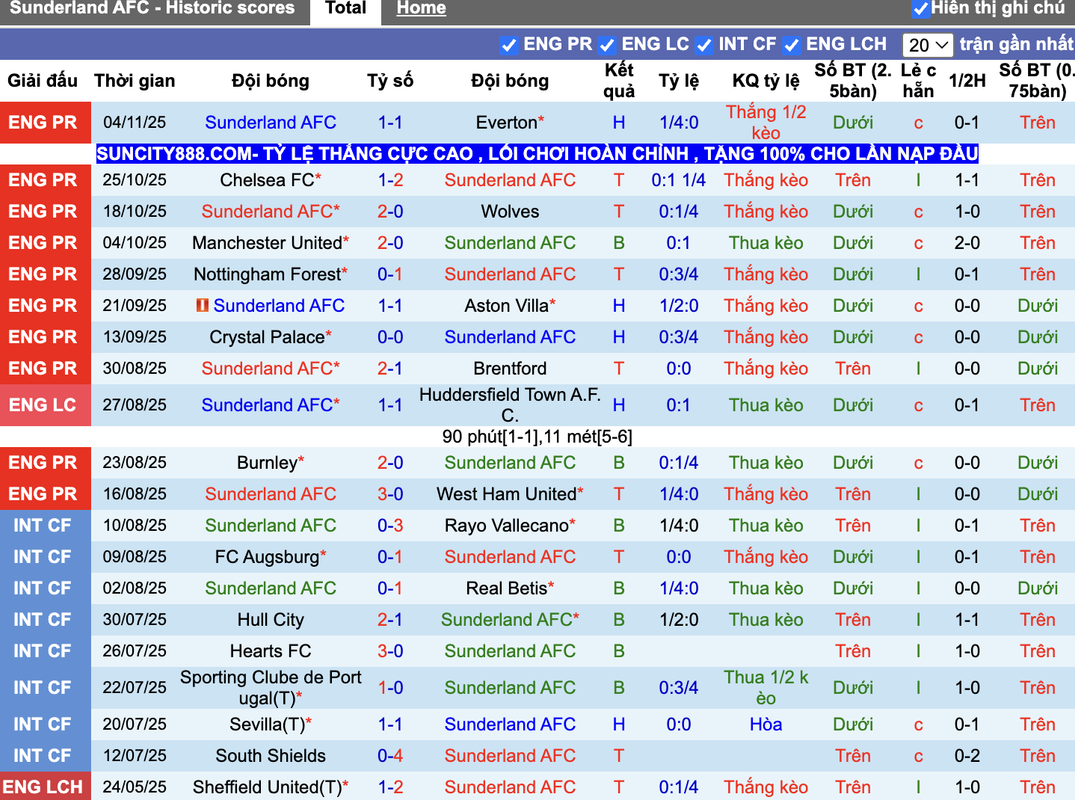Click '90 phút[1-1],11 mét[5-6]' note
This screenshot has width=1075, height=800.
point(537,437)
